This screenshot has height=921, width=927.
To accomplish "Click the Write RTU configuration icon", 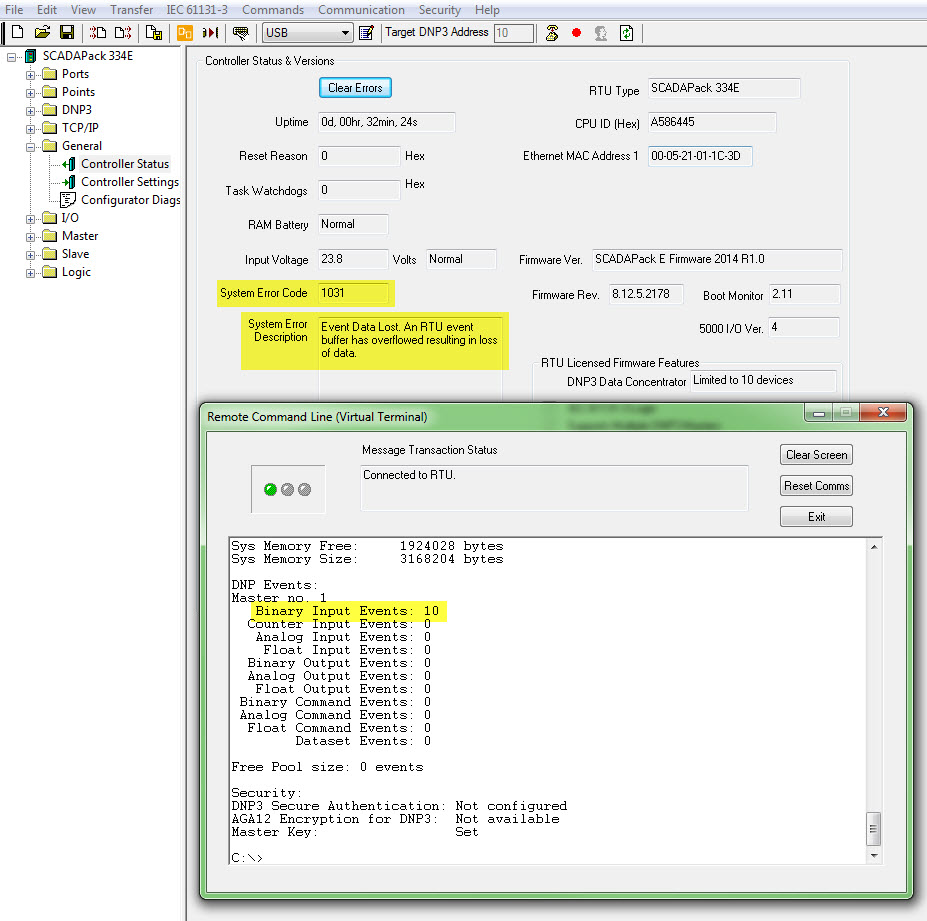I will pos(123,33).
